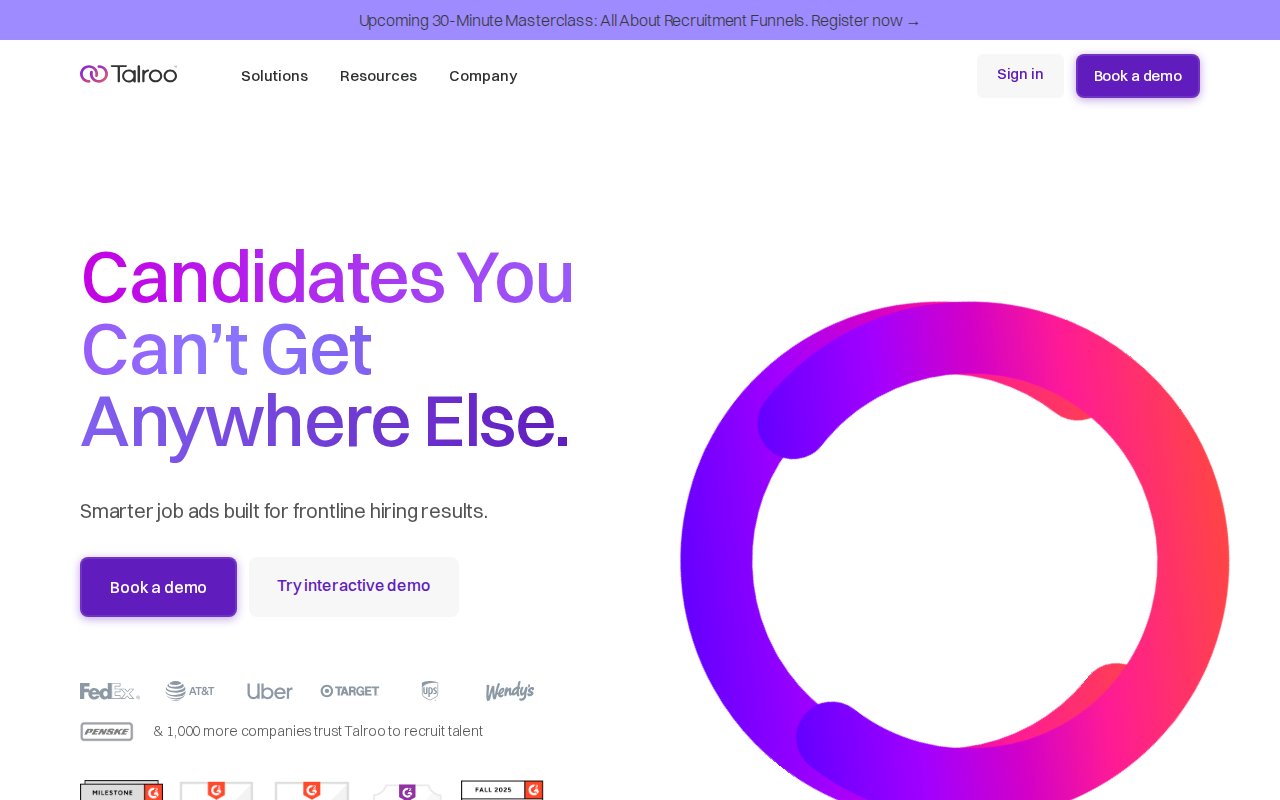Open the Resources navigation menu
The image size is (1280, 800).
(x=378, y=76)
